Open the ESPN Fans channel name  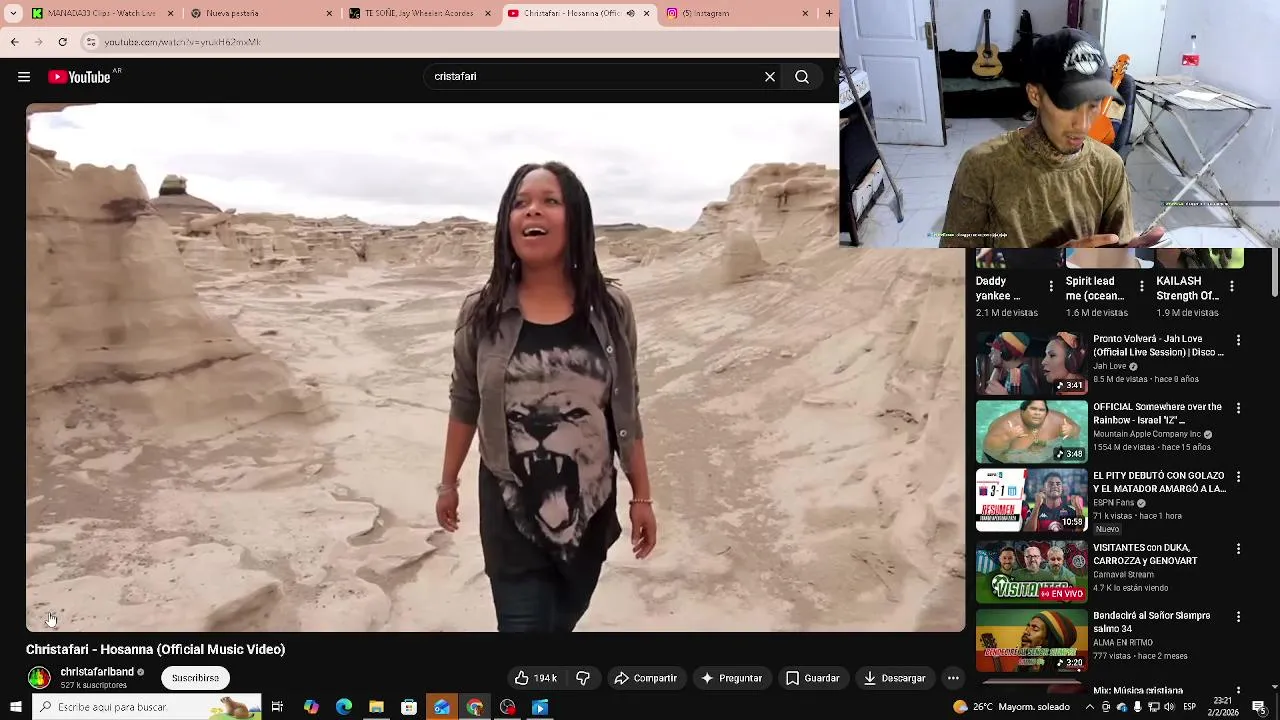[x=1114, y=503]
